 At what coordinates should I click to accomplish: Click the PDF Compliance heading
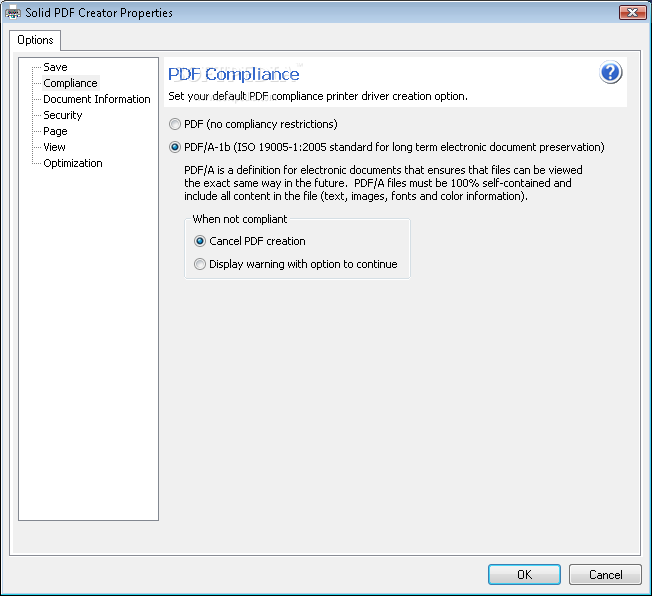click(234, 74)
